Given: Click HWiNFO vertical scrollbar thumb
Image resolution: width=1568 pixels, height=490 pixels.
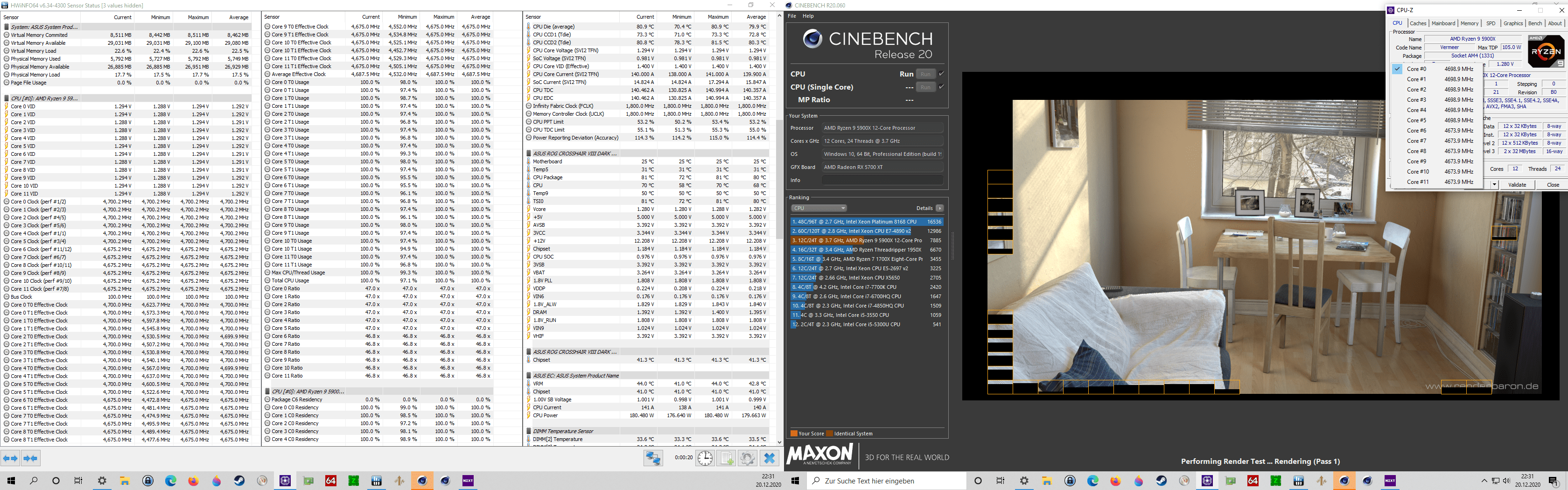Looking at the screenshot, I should tap(779, 180).
